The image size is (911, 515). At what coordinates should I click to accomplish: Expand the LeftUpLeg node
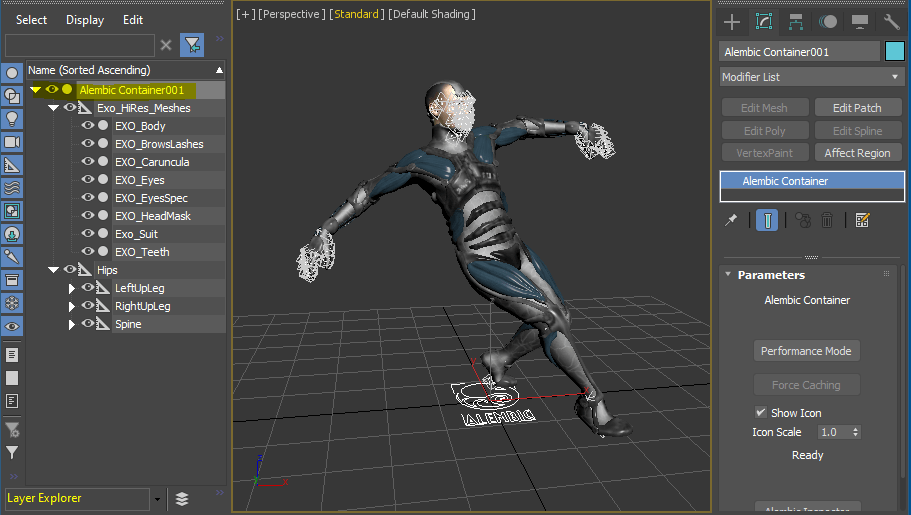point(71,288)
